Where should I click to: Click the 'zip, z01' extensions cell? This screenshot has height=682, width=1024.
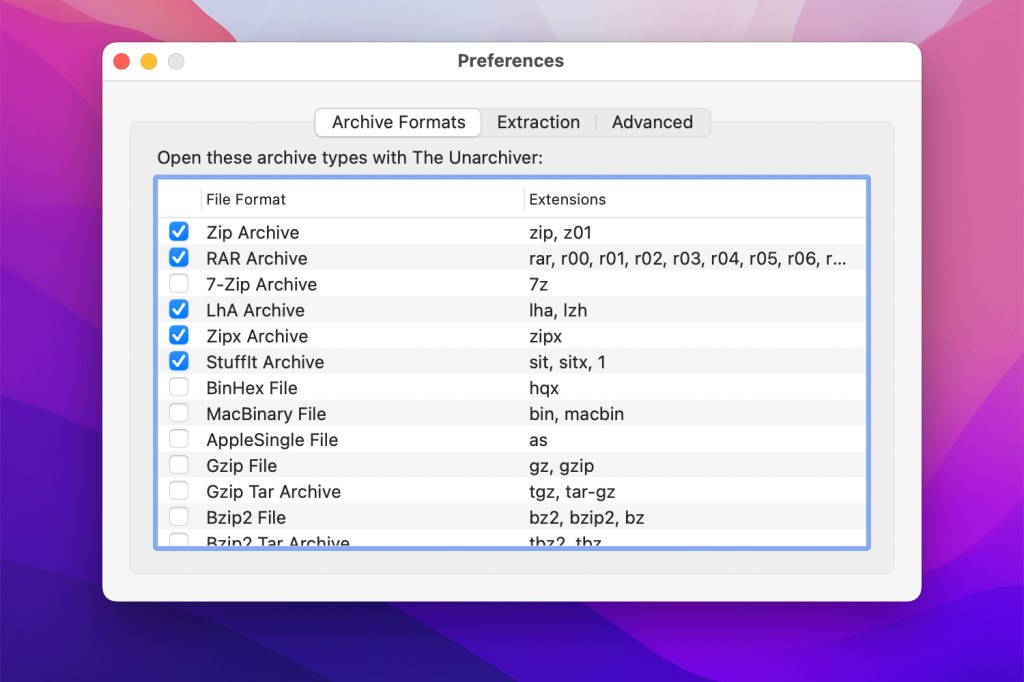[x=560, y=233]
